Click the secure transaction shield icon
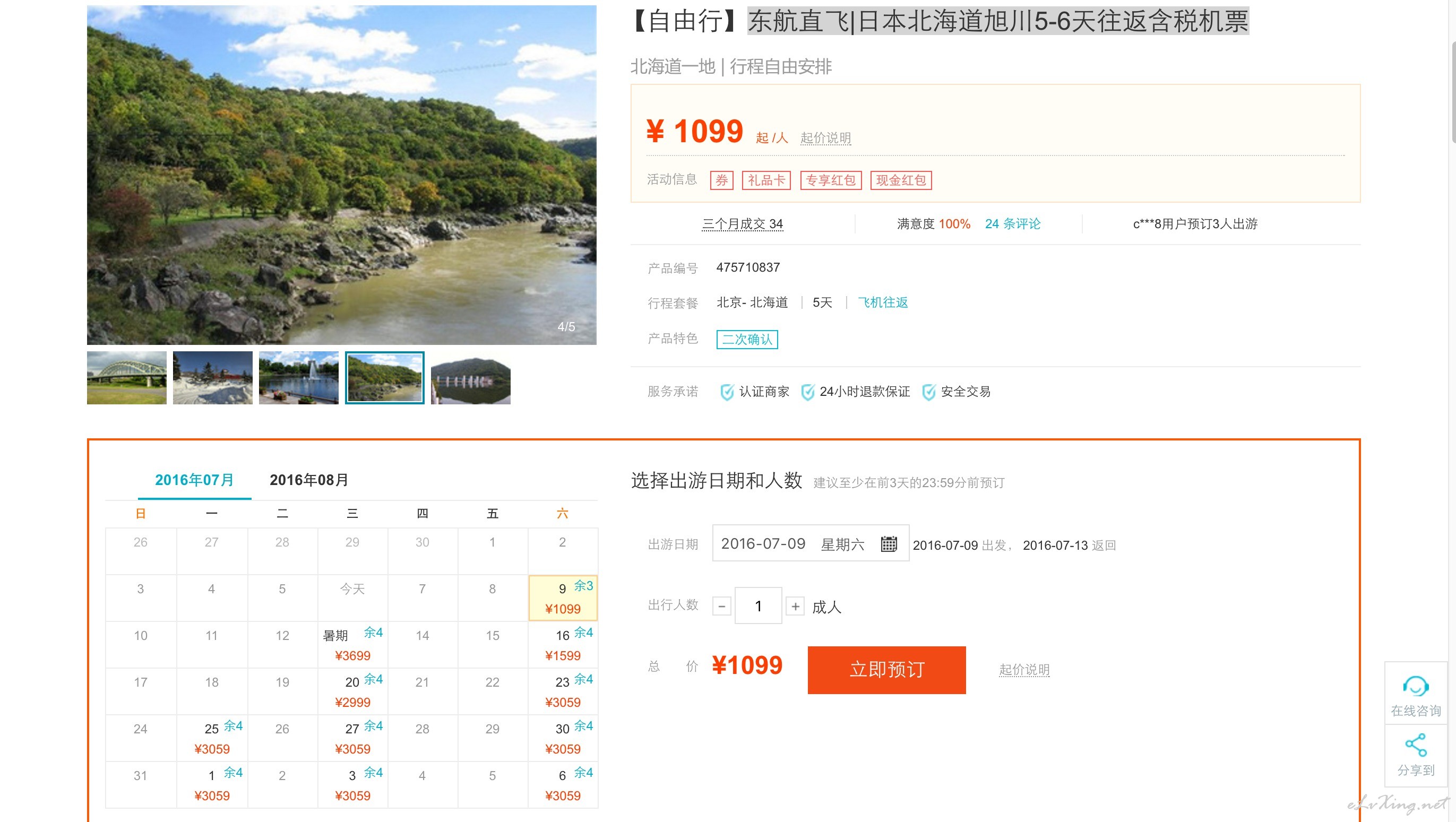This screenshot has width=1456, height=822. (x=929, y=392)
